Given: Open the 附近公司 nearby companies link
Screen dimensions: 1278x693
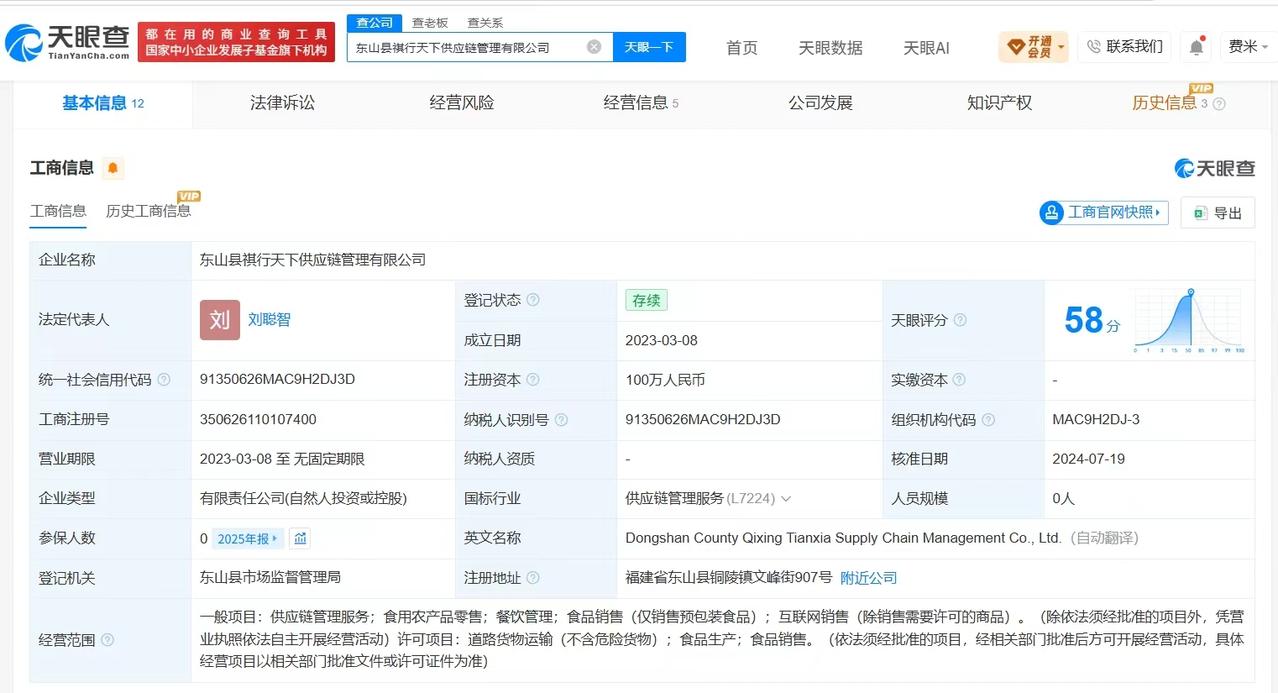Looking at the screenshot, I should [x=868, y=578].
